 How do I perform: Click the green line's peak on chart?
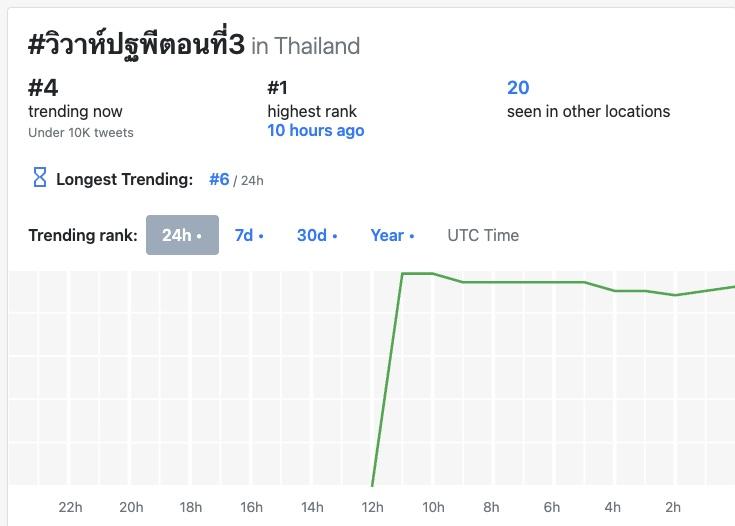[417, 273]
